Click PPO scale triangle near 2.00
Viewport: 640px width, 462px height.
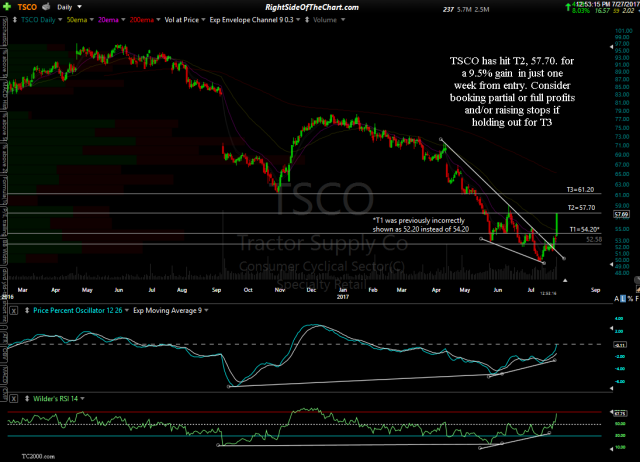pos(611,329)
